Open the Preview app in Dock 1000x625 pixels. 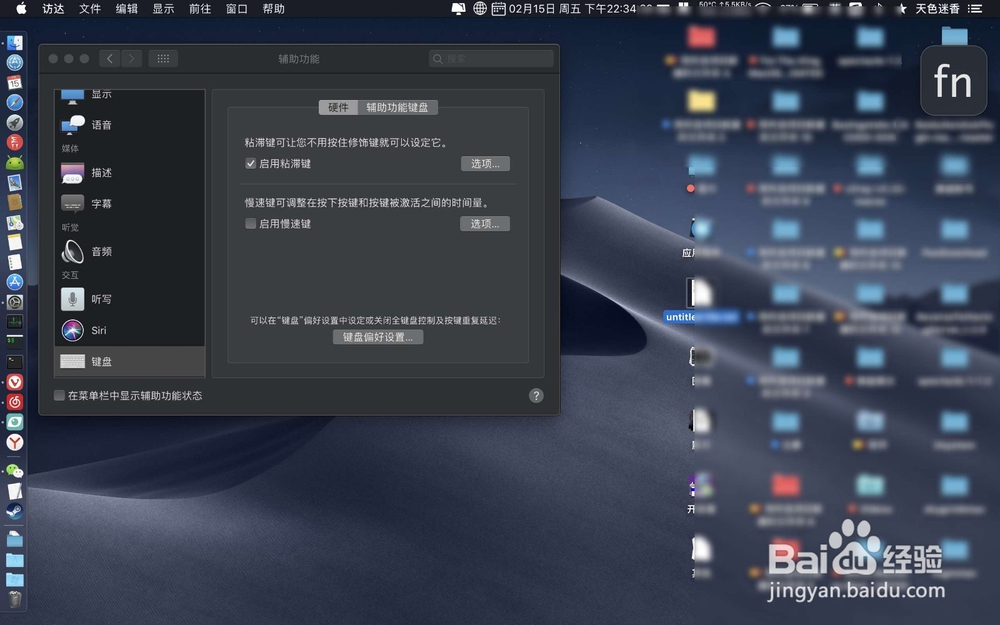tap(15, 182)
